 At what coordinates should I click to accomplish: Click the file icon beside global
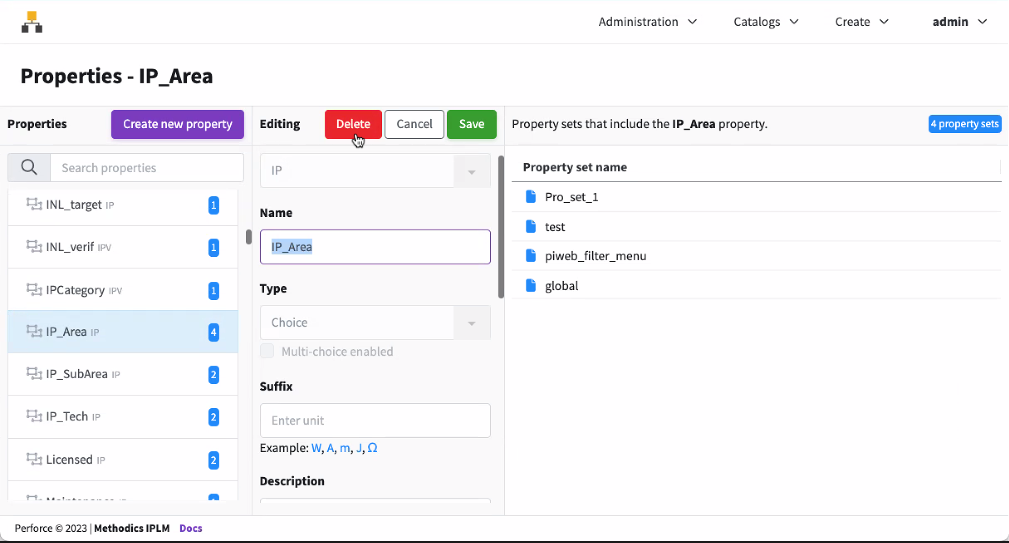point(531,286)
